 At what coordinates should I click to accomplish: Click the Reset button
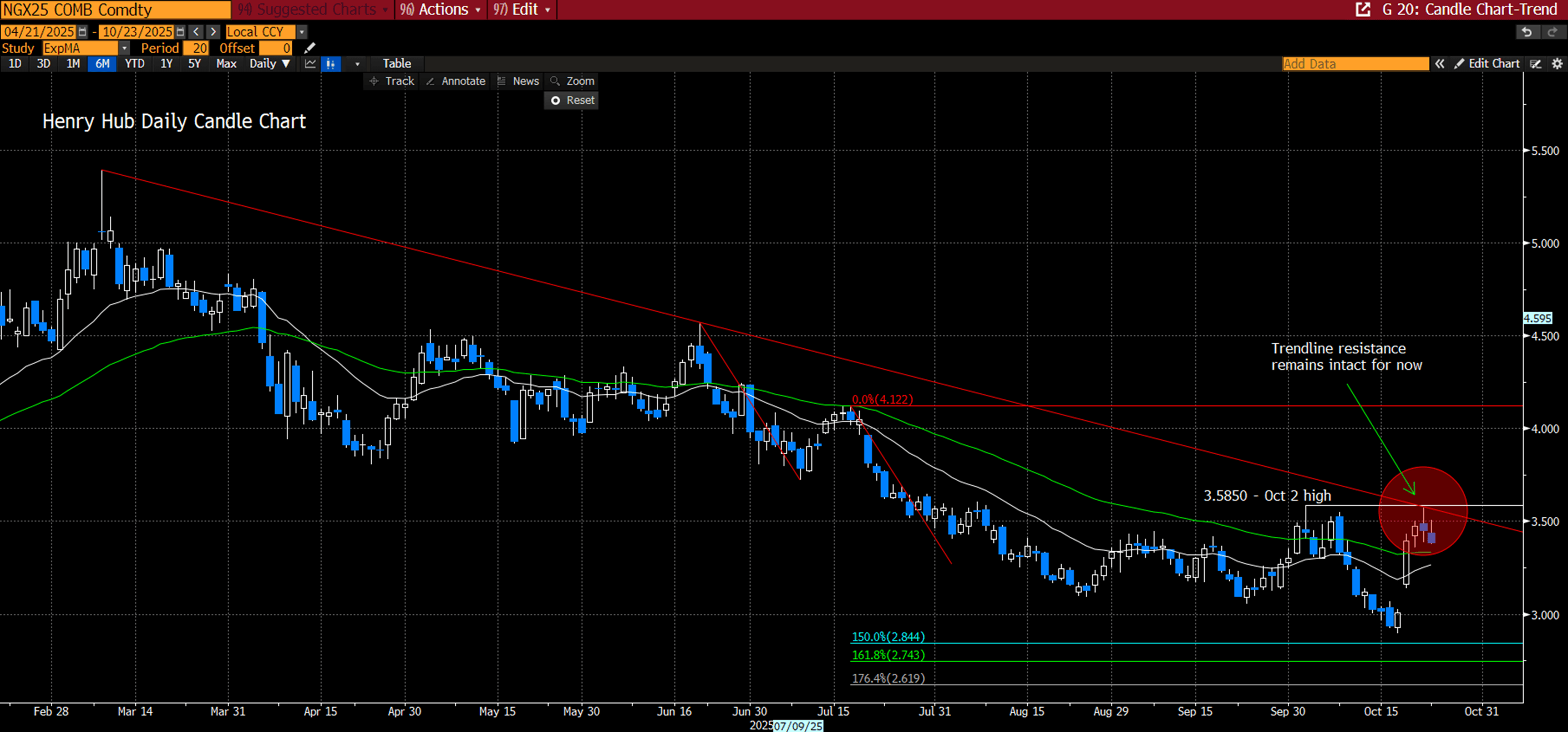(572, 100)
